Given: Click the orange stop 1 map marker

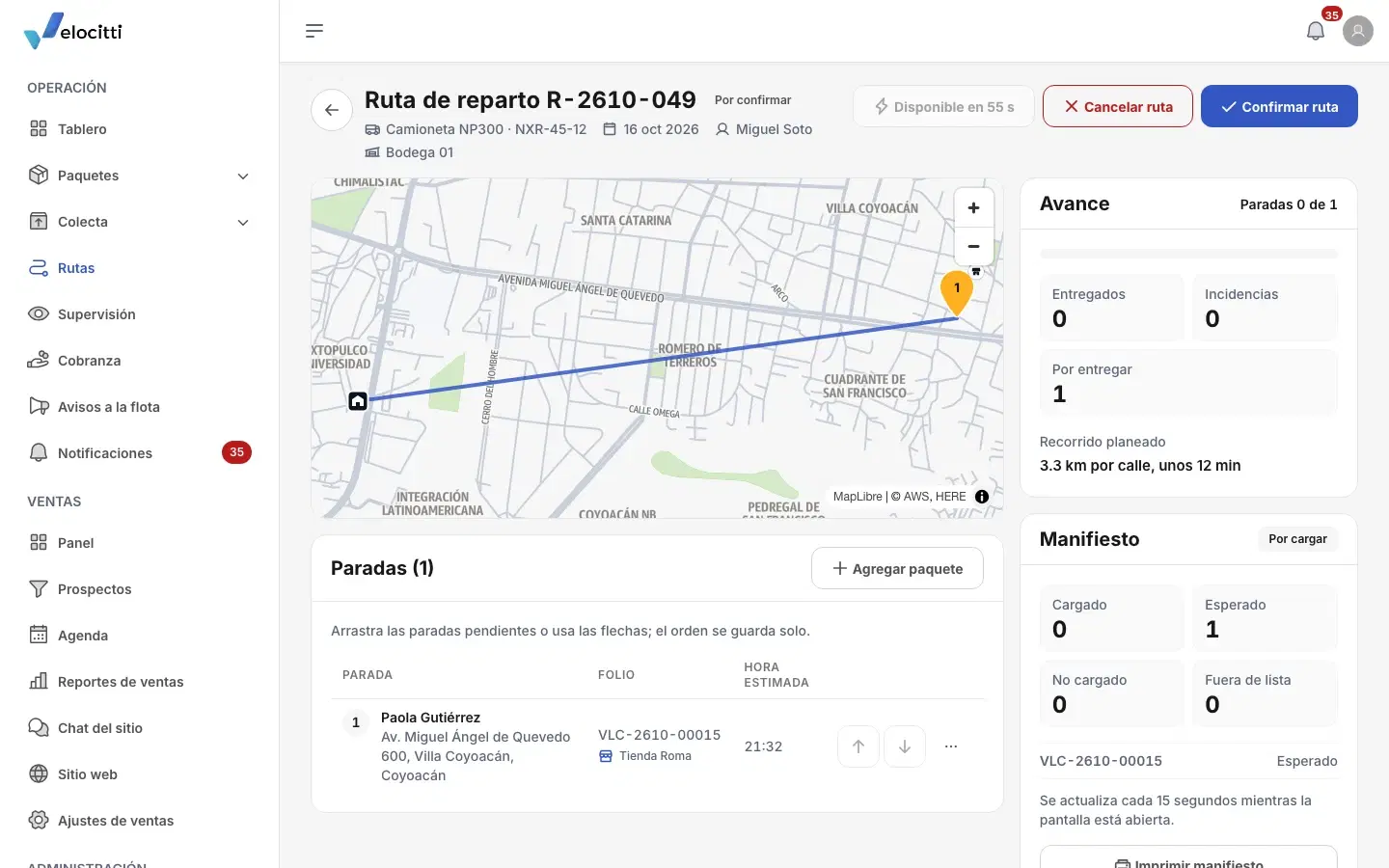Looking at the screenshot, I should click(957, 291).
